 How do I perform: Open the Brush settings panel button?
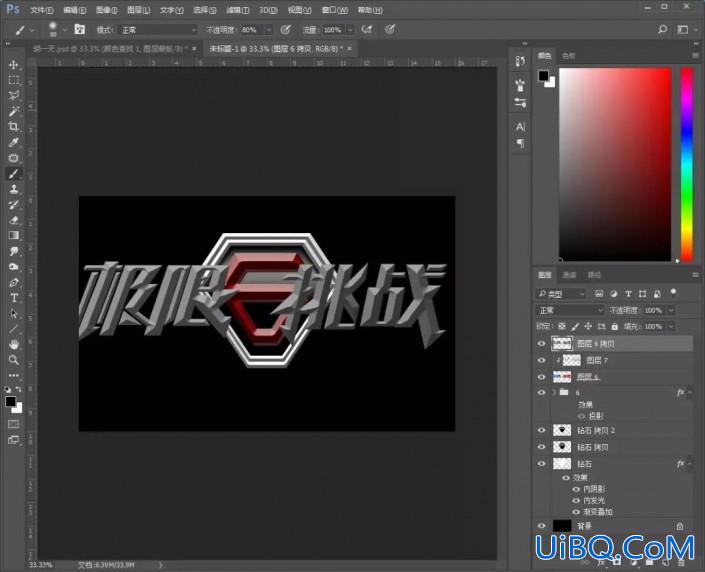(80, 30)
